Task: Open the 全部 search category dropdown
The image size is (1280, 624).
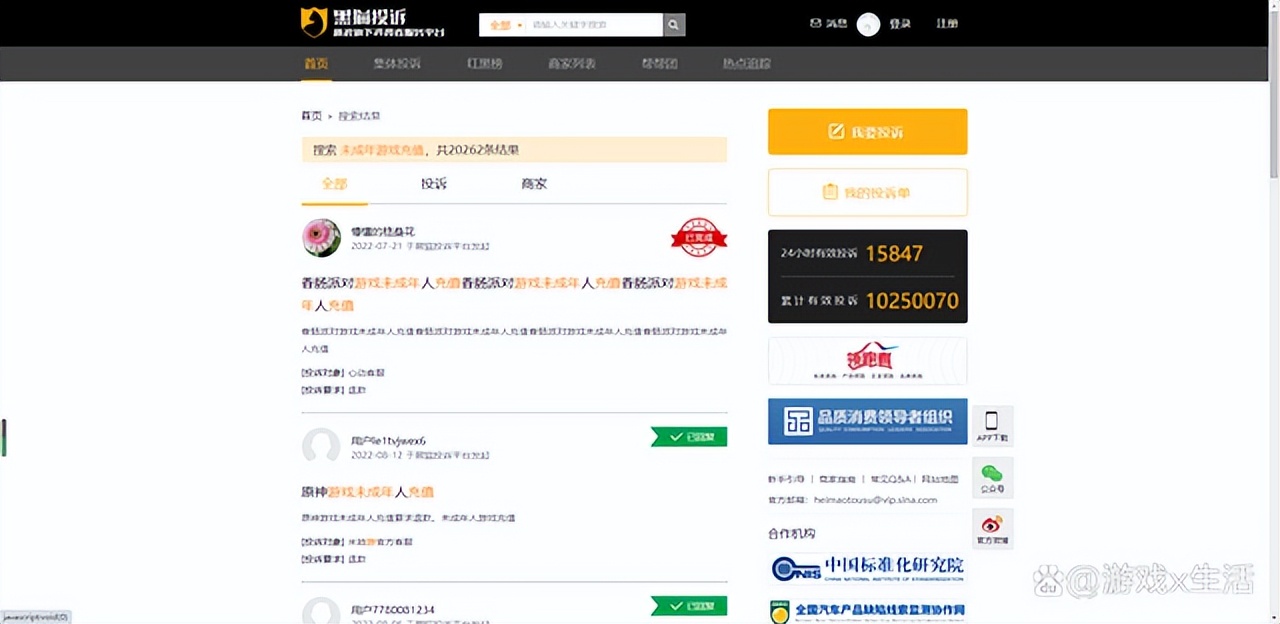Action: click(x=500, y=24)
